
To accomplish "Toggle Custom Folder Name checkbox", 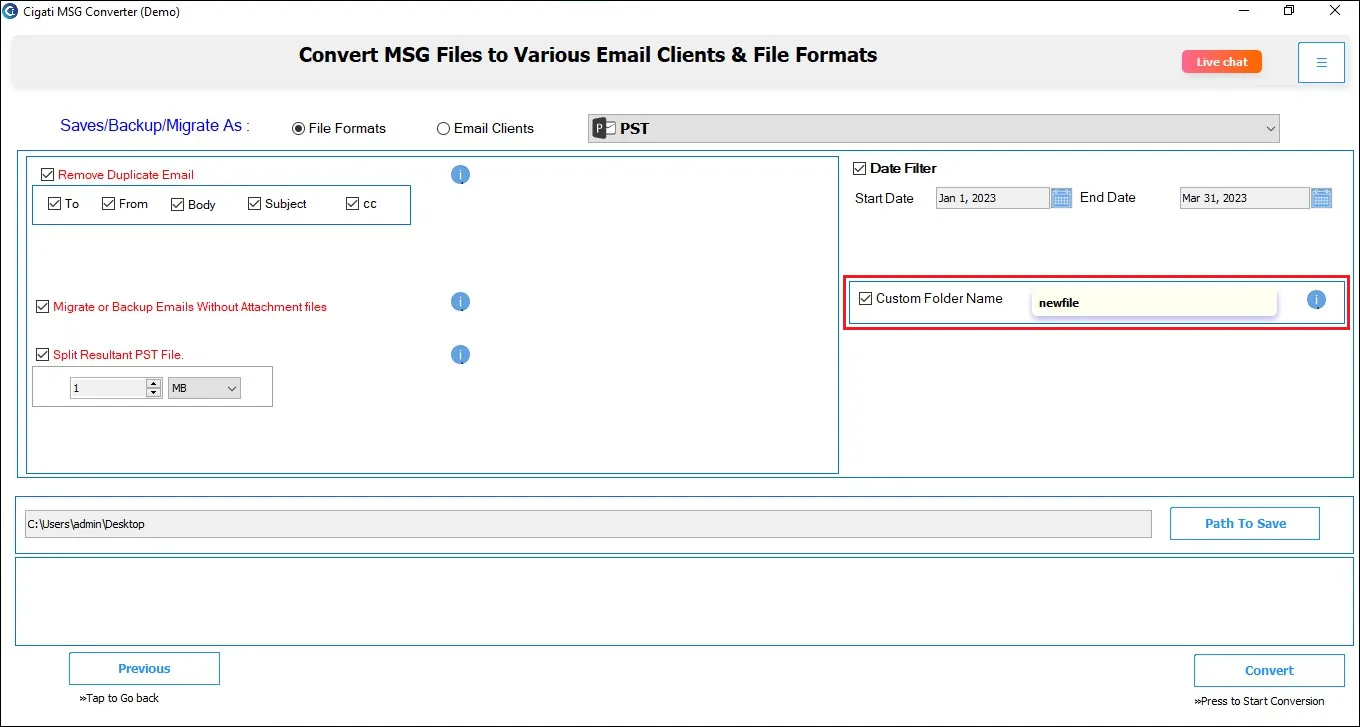I will [866, 299].
